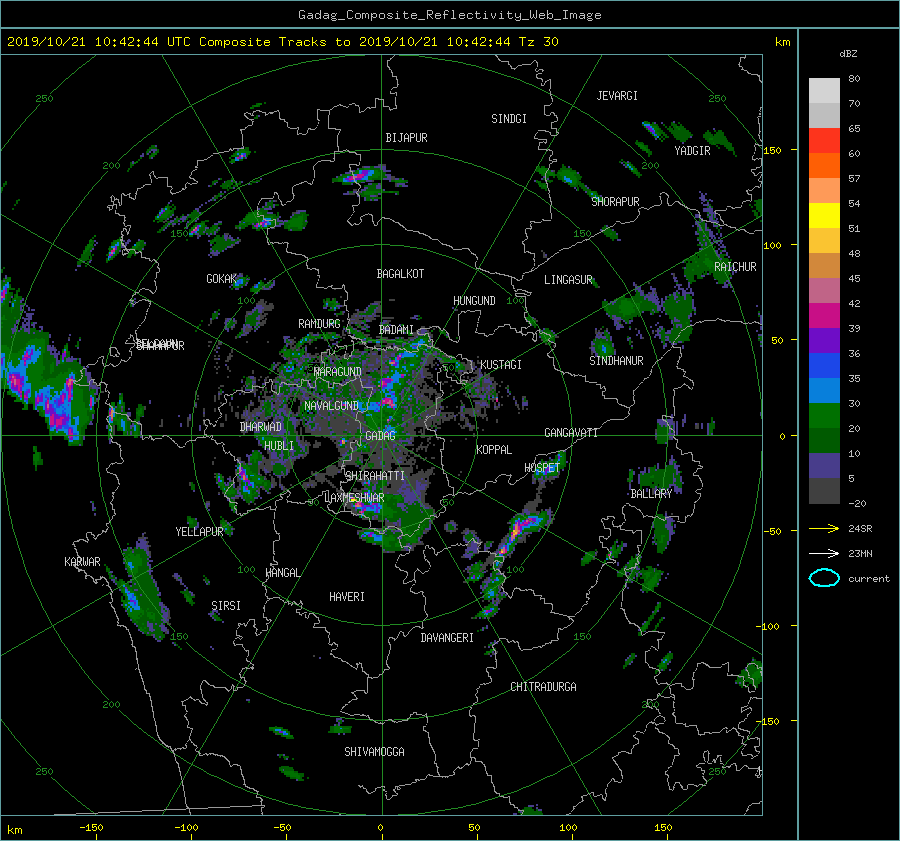The image size is (900, 841).
Task: Click the strong echo cell near Hospet
Action: (x=521, y=531)
